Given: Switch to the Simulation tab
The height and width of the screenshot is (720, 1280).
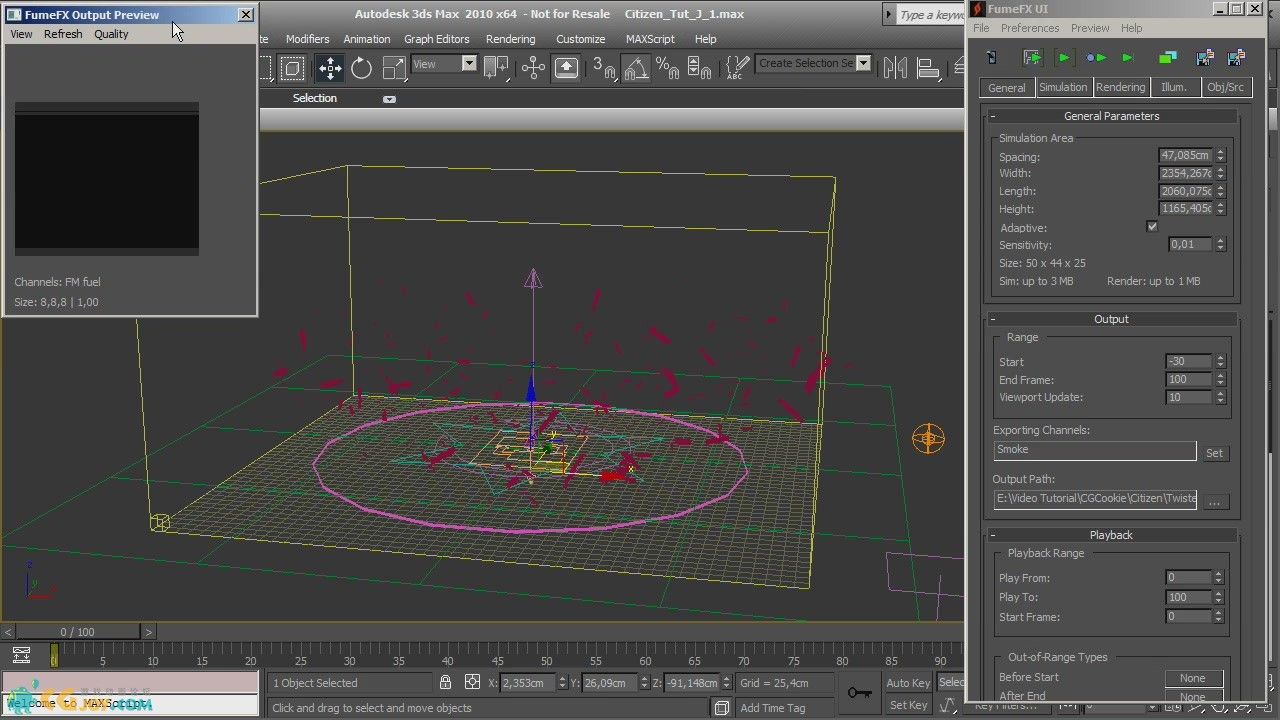Looking at the screenshot, I should (x=1062, y=87).
